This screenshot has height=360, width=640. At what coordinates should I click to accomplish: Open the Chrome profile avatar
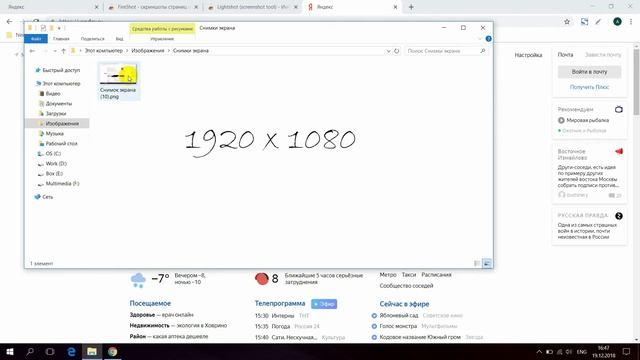point(617,22)
